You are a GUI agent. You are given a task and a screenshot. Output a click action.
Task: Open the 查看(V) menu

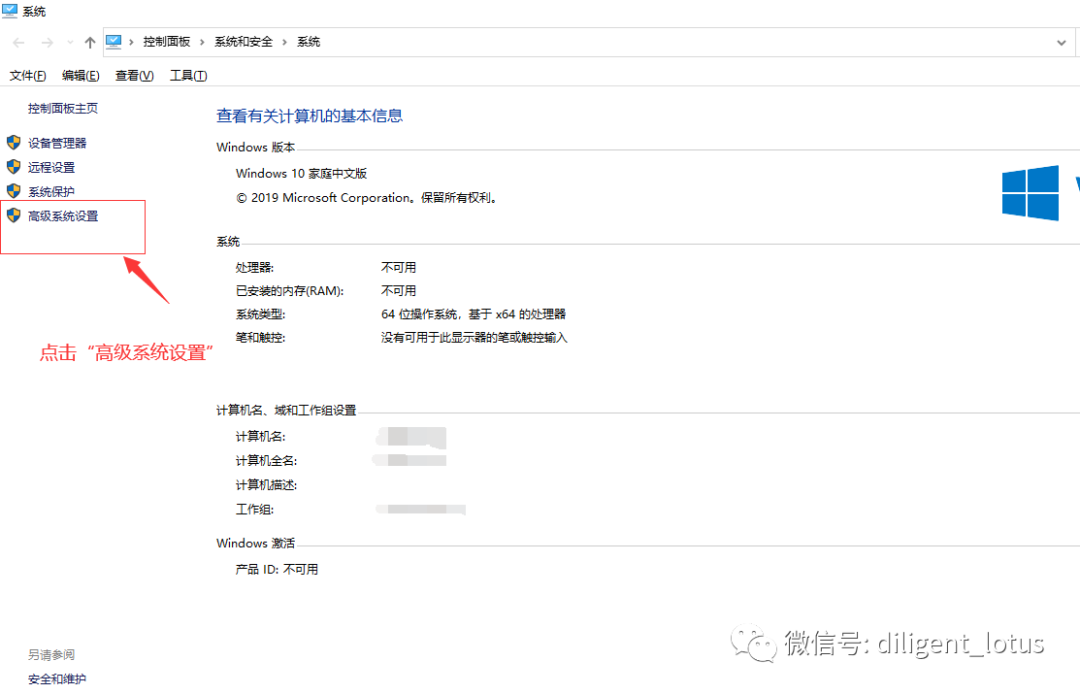134,76
